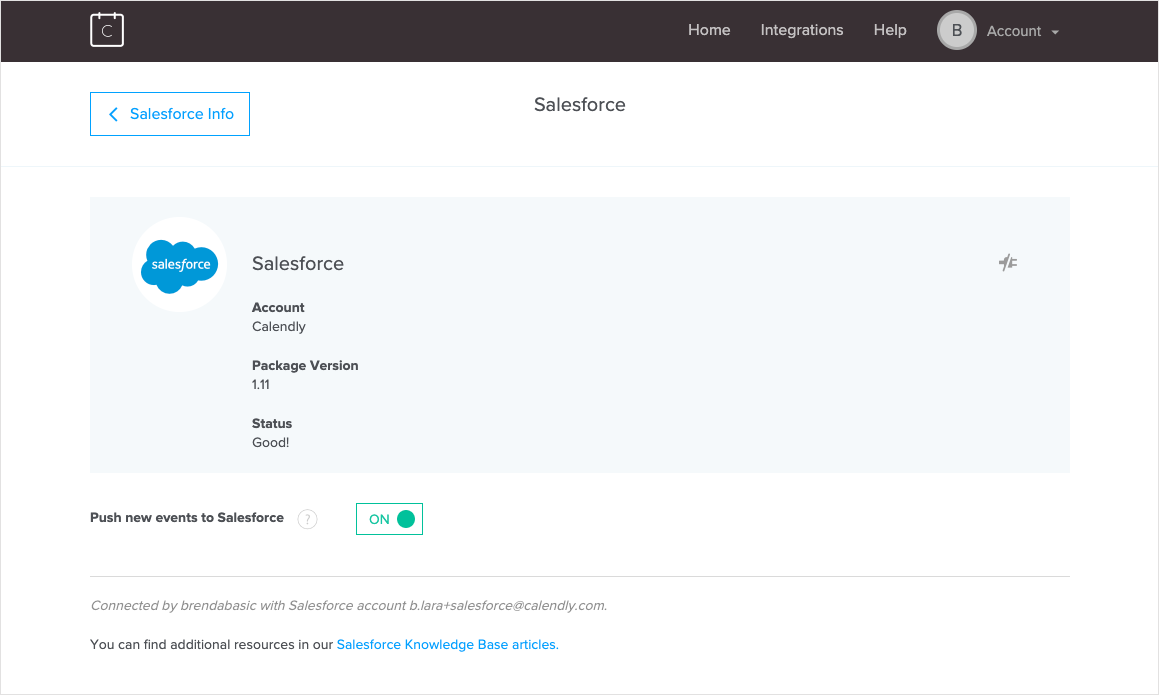The image size is (1159, 695).
Task: Open the Integrations menu item
Action: pyautogui.click(x=802, y=30)
